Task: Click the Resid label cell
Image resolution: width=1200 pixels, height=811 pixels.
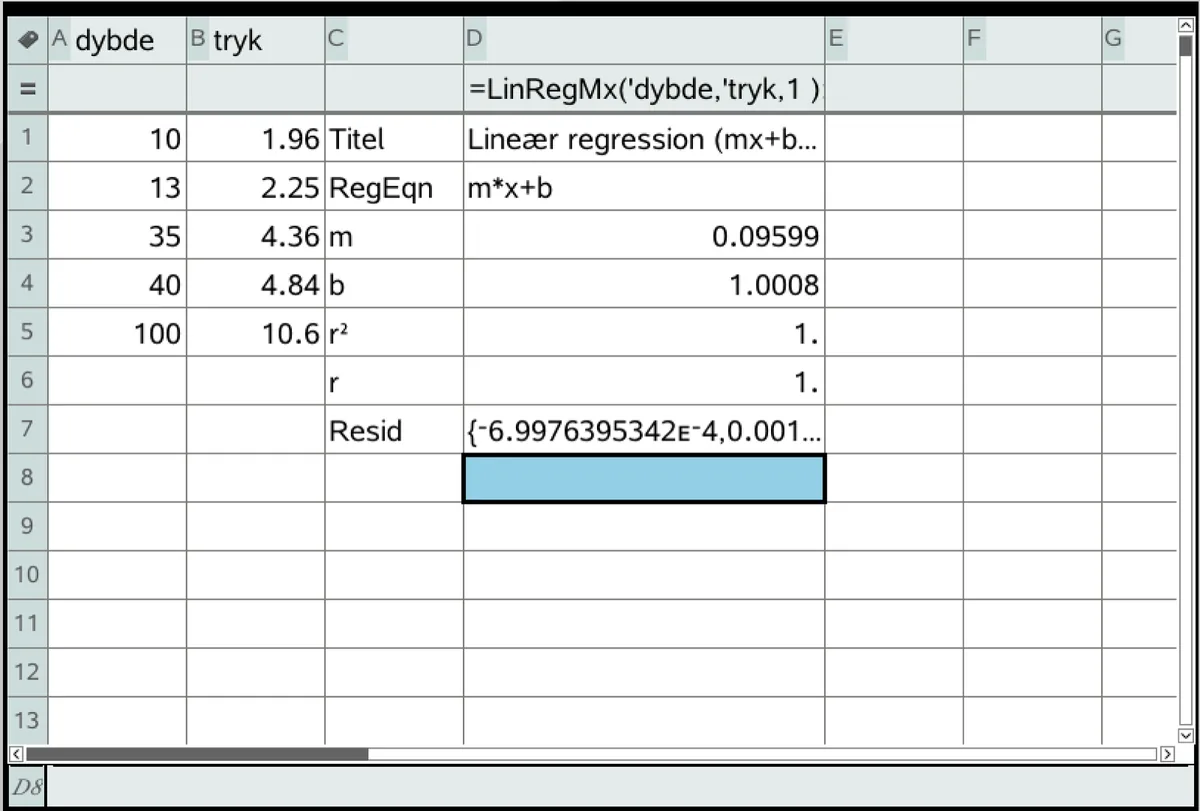Action: click(x=393, y=430)
